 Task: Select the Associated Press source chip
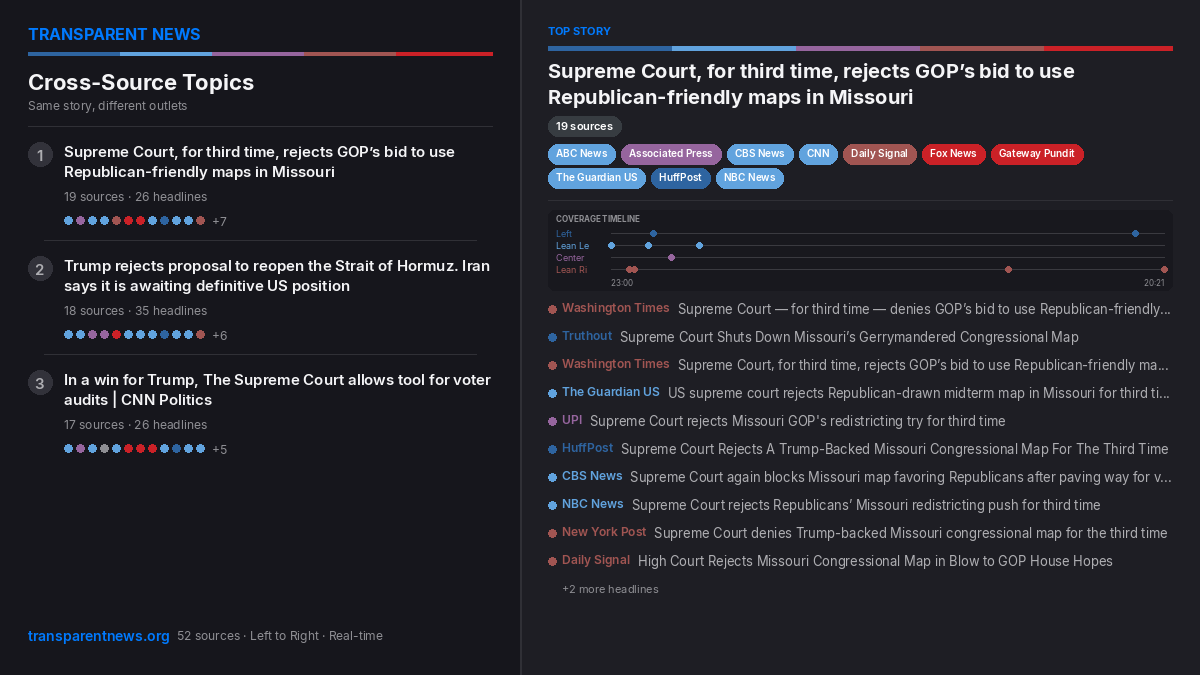pyautogui.click(x=671, y=154)
